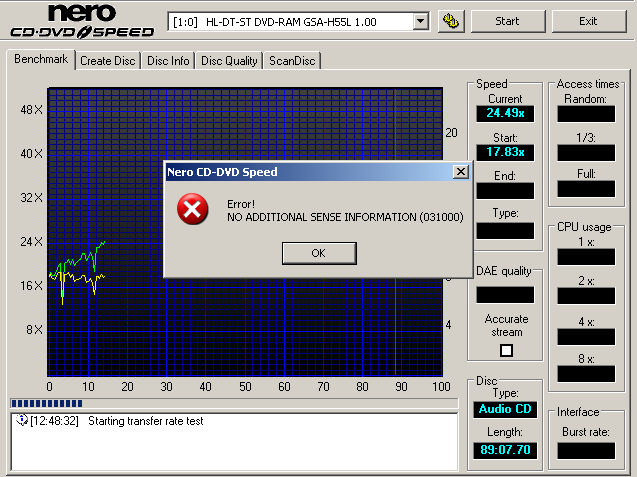This screenshot has width=637, height=477.
Task: Click the CPU usage 1 x field
Action: (x=586, y=257)
